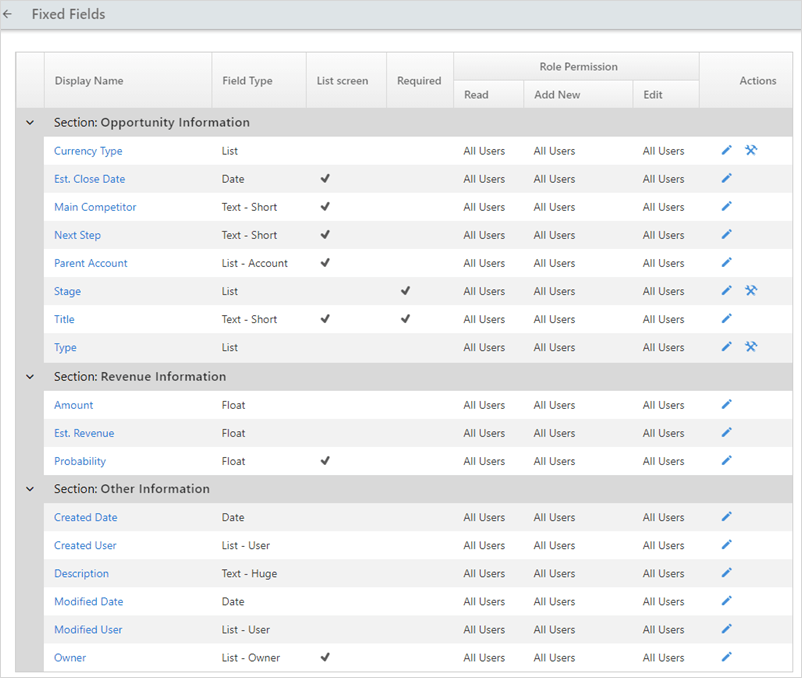Image resolution: width=802 pixels, height=678 pixels.
Task: Click pencil icon in Amount row
Action: [x=726, y=405]
